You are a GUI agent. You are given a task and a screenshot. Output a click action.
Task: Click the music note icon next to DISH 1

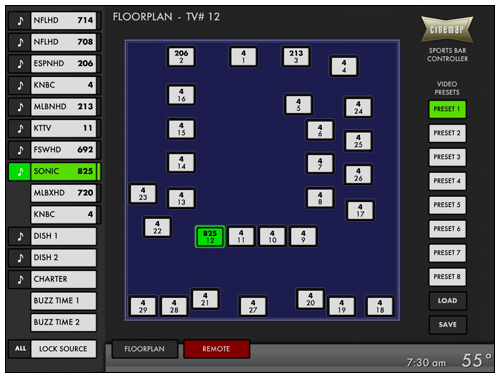(x=20, y=236)
